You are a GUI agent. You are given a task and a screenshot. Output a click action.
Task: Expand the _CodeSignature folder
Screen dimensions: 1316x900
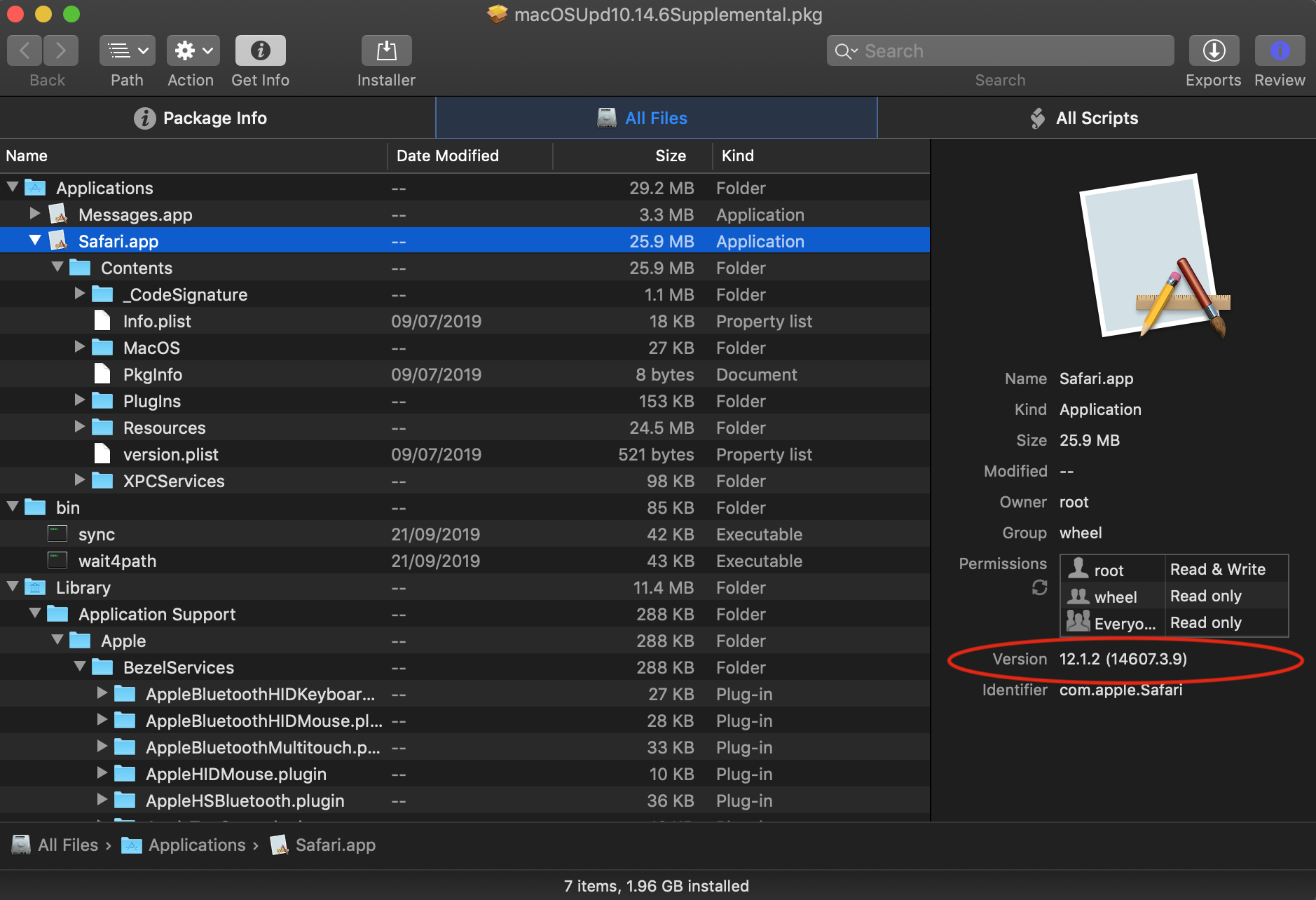click(80, 293)
